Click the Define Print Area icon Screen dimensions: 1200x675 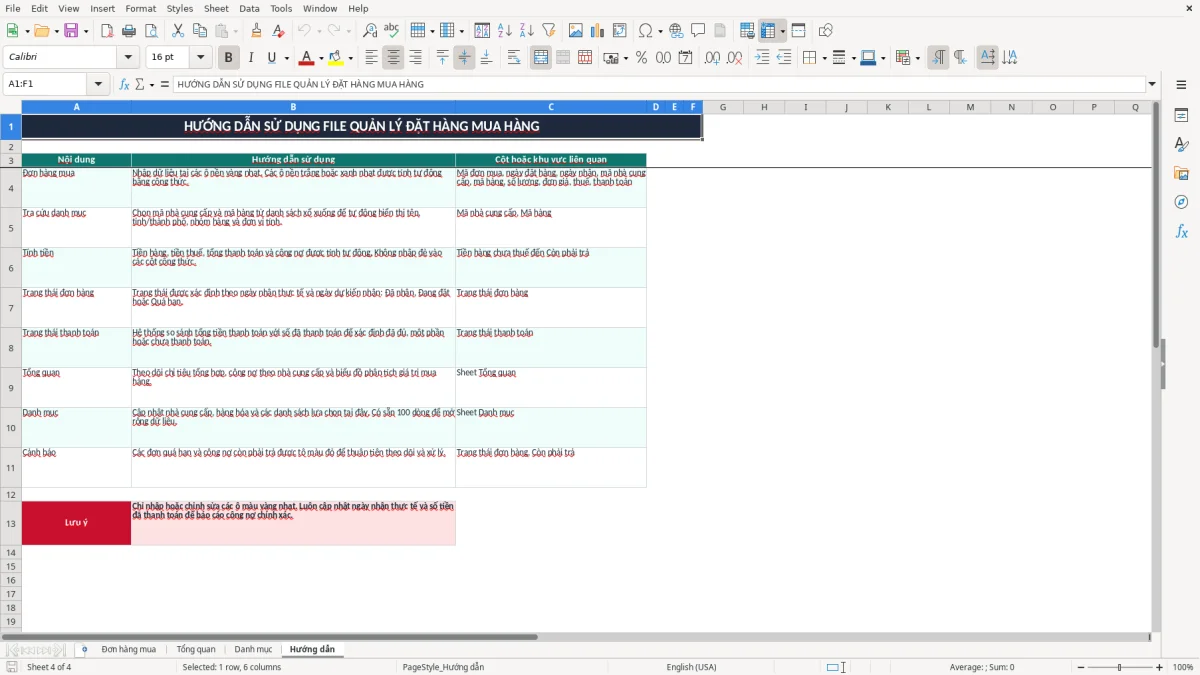[x=747, y=31]
